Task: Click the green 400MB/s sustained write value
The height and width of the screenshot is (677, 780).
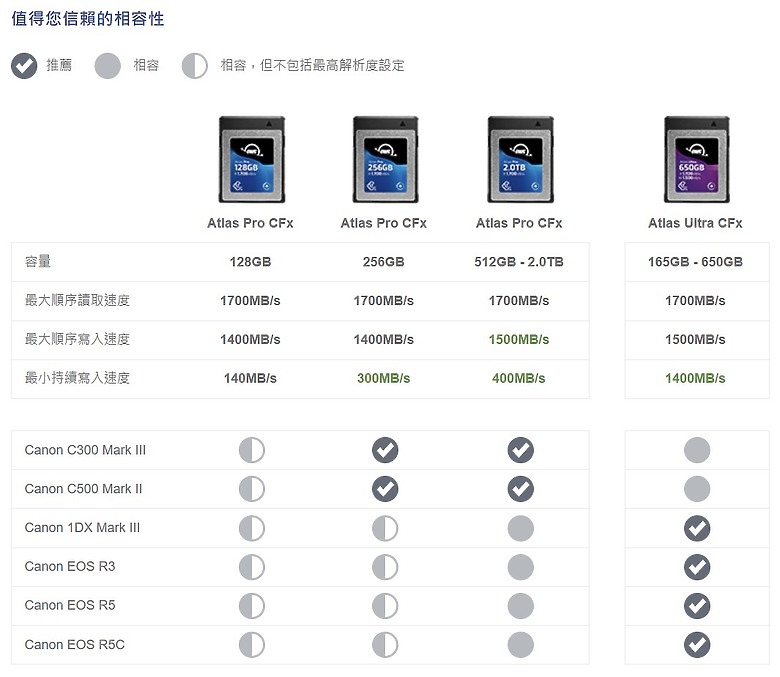Action: click(x=519, y=379)
